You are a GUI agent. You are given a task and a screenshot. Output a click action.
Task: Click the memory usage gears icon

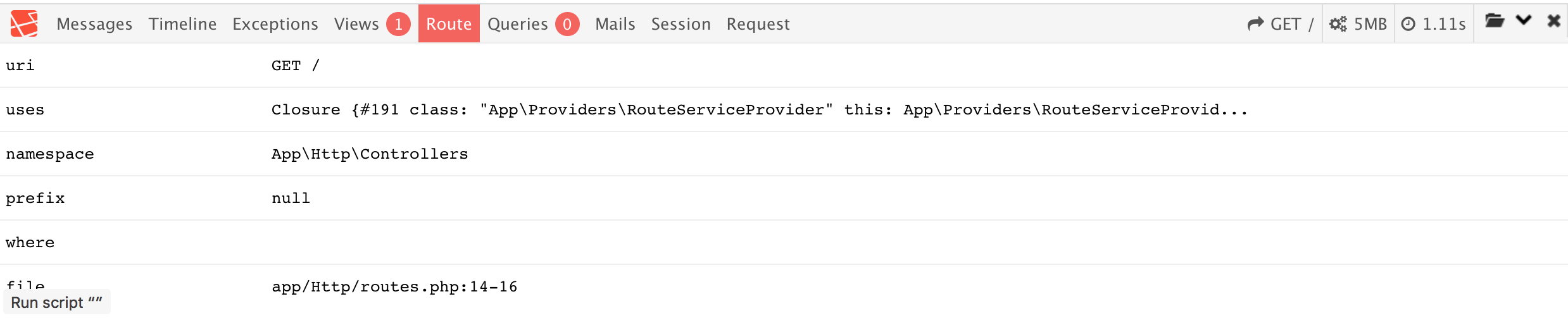pos(1338,24)
